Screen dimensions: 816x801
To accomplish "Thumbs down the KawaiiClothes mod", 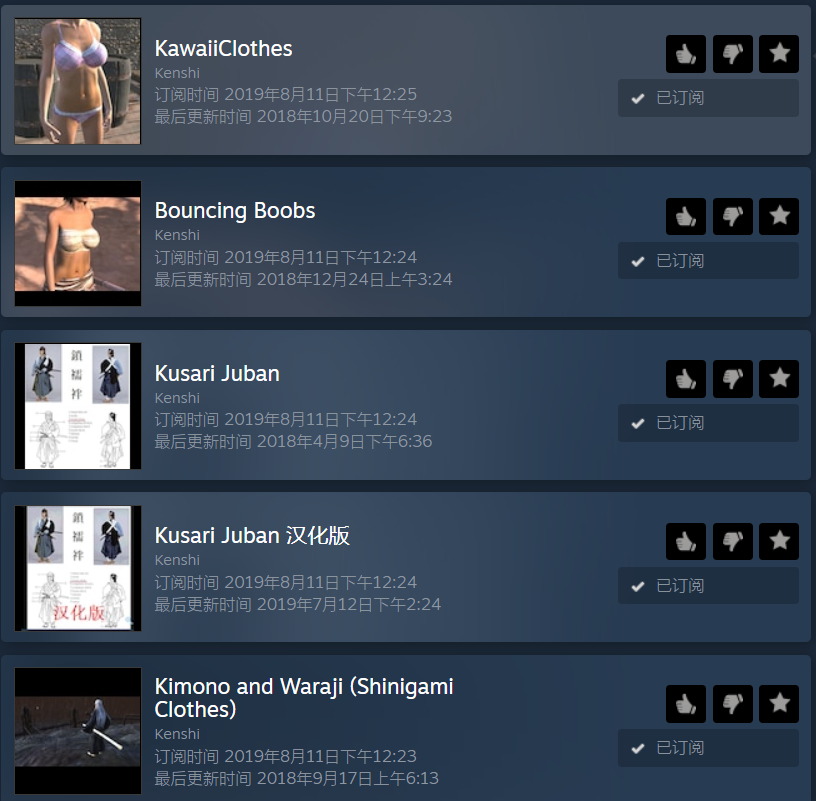I will point(733,54).
